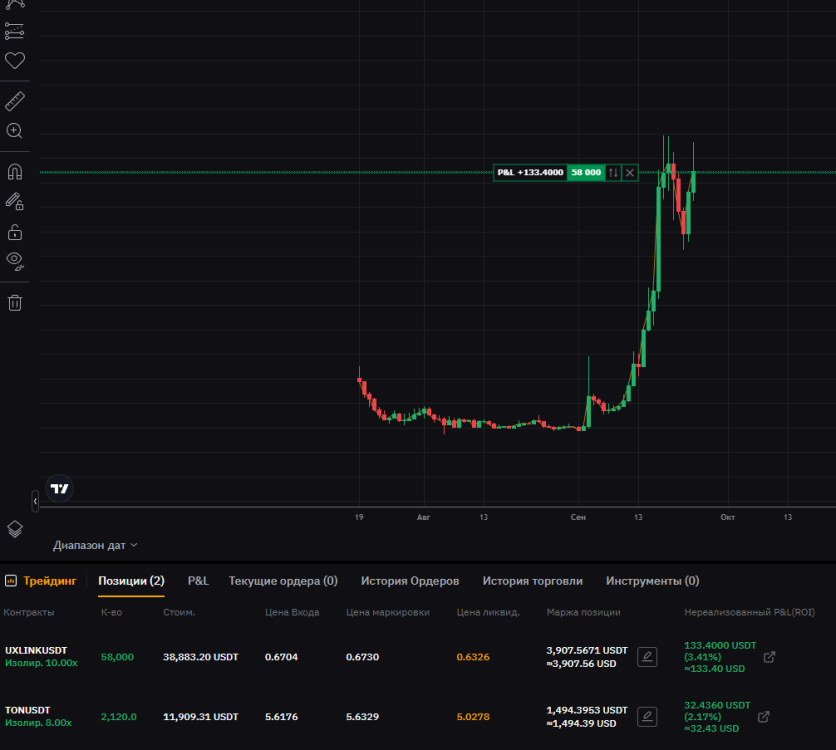Add chart to favorites with heart icon

click(15, 61)
